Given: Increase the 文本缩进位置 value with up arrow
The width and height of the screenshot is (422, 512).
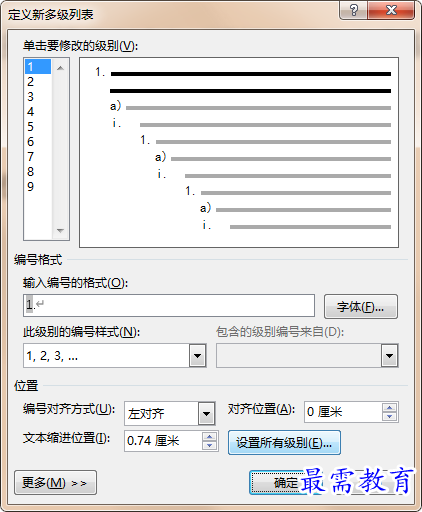Looking at the screenshot, I should tap(209, 436).
